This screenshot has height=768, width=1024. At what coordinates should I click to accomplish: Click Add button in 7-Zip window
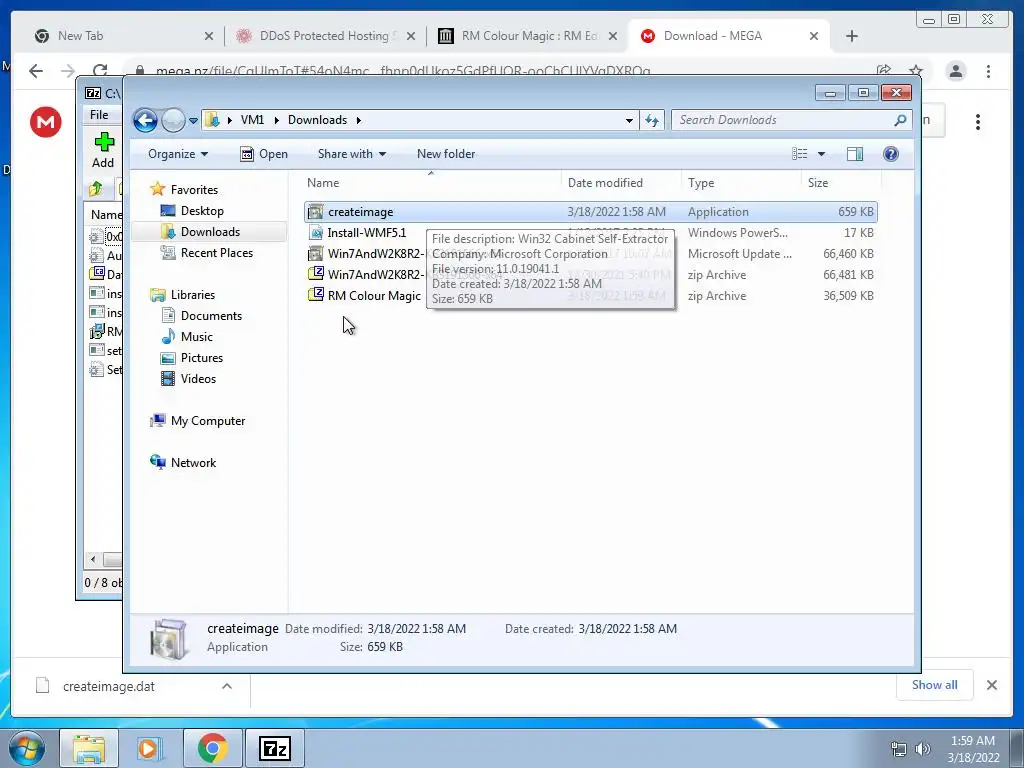[103, 150]
